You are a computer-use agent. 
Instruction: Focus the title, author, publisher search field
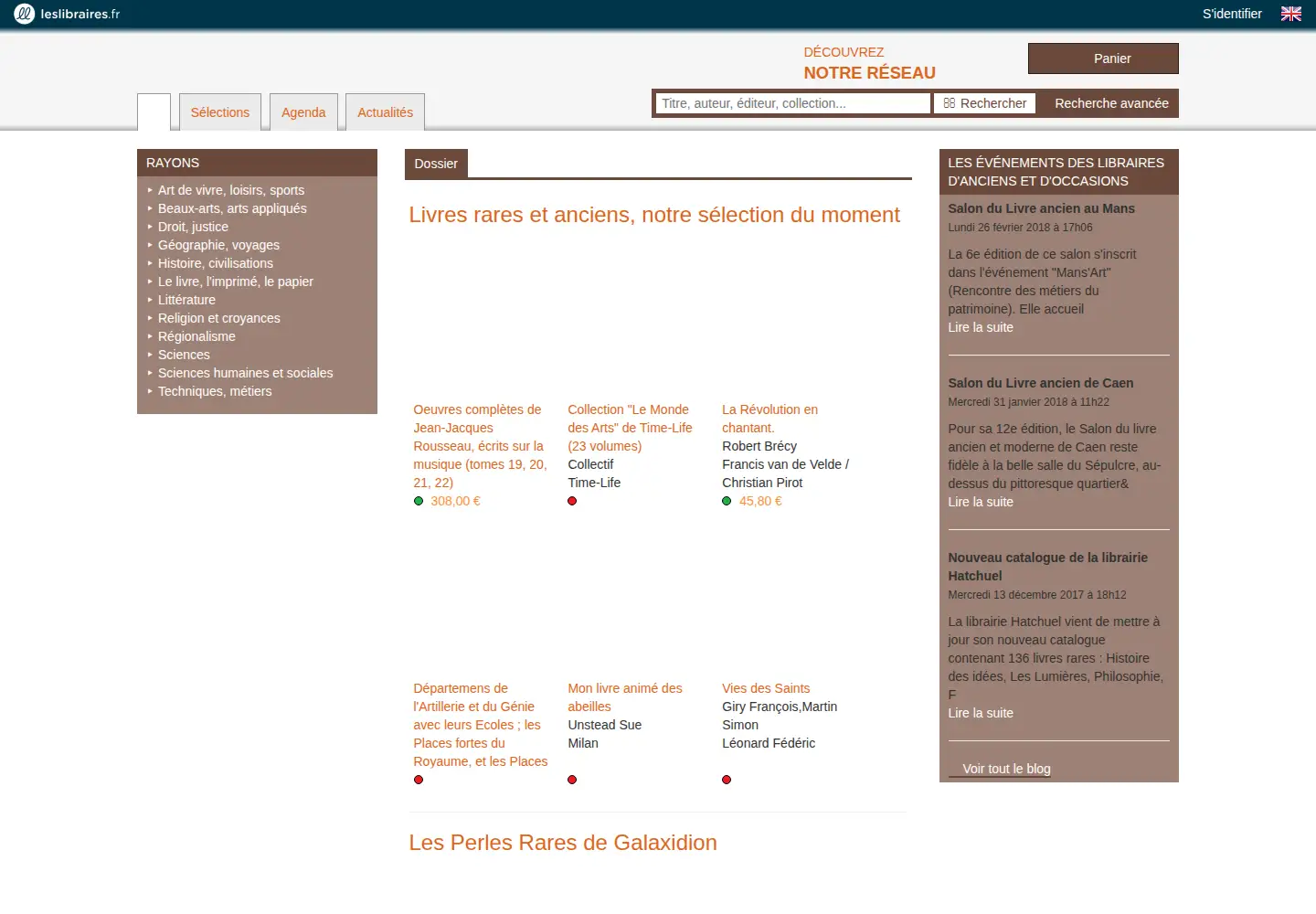click(793, 103)
